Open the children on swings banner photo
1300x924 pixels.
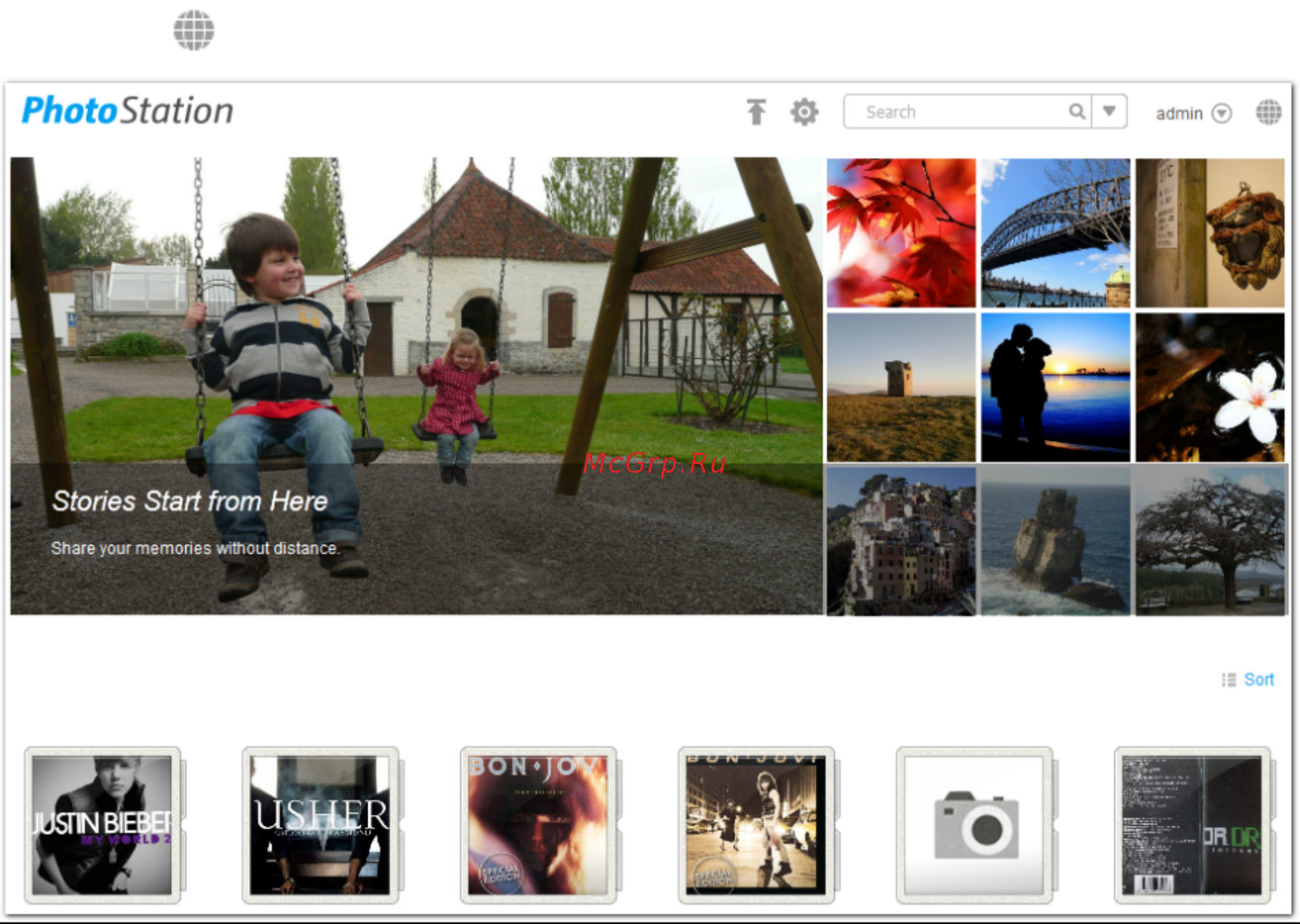coord(416,386)
